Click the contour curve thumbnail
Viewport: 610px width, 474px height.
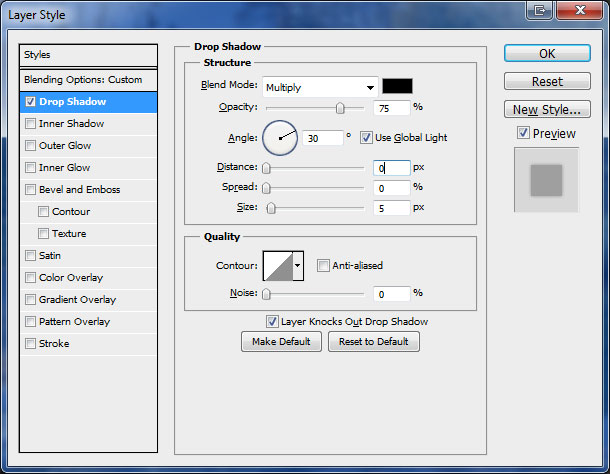[277, 265]
